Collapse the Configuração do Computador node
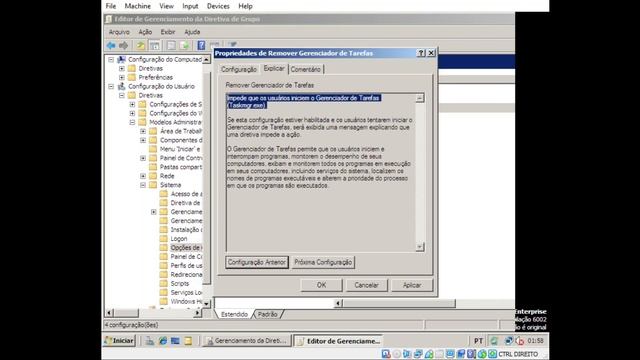Viewport: 640px width, 360px height. click(111, 60)
